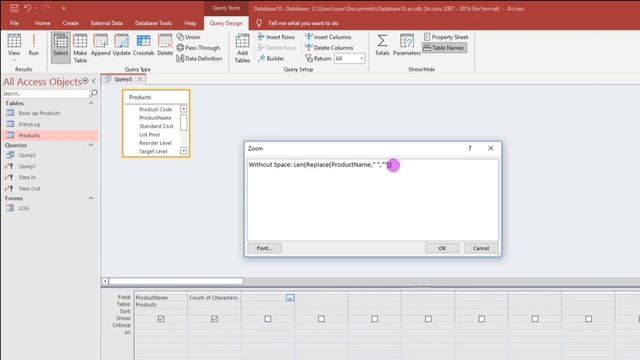Show the Property Sheet
The width and height of the screenshot is (640, 360).
pos(446,37)
